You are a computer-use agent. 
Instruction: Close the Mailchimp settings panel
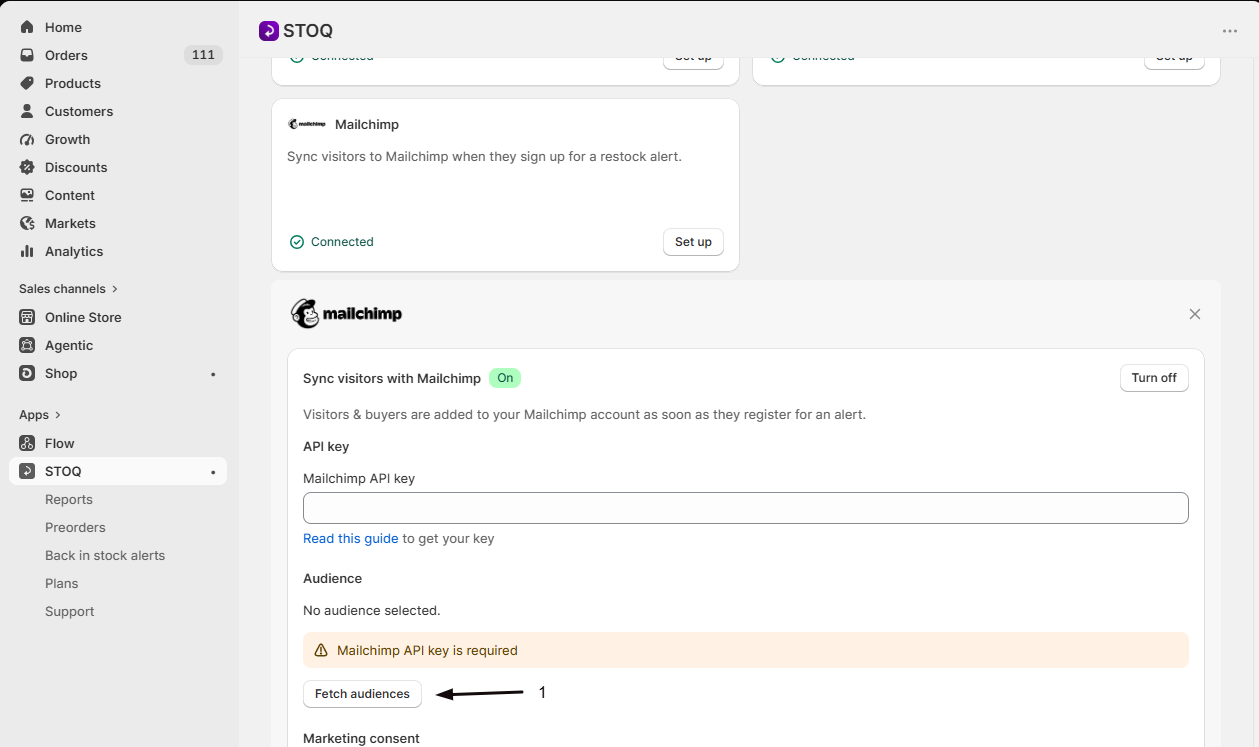click(1195, 314)
